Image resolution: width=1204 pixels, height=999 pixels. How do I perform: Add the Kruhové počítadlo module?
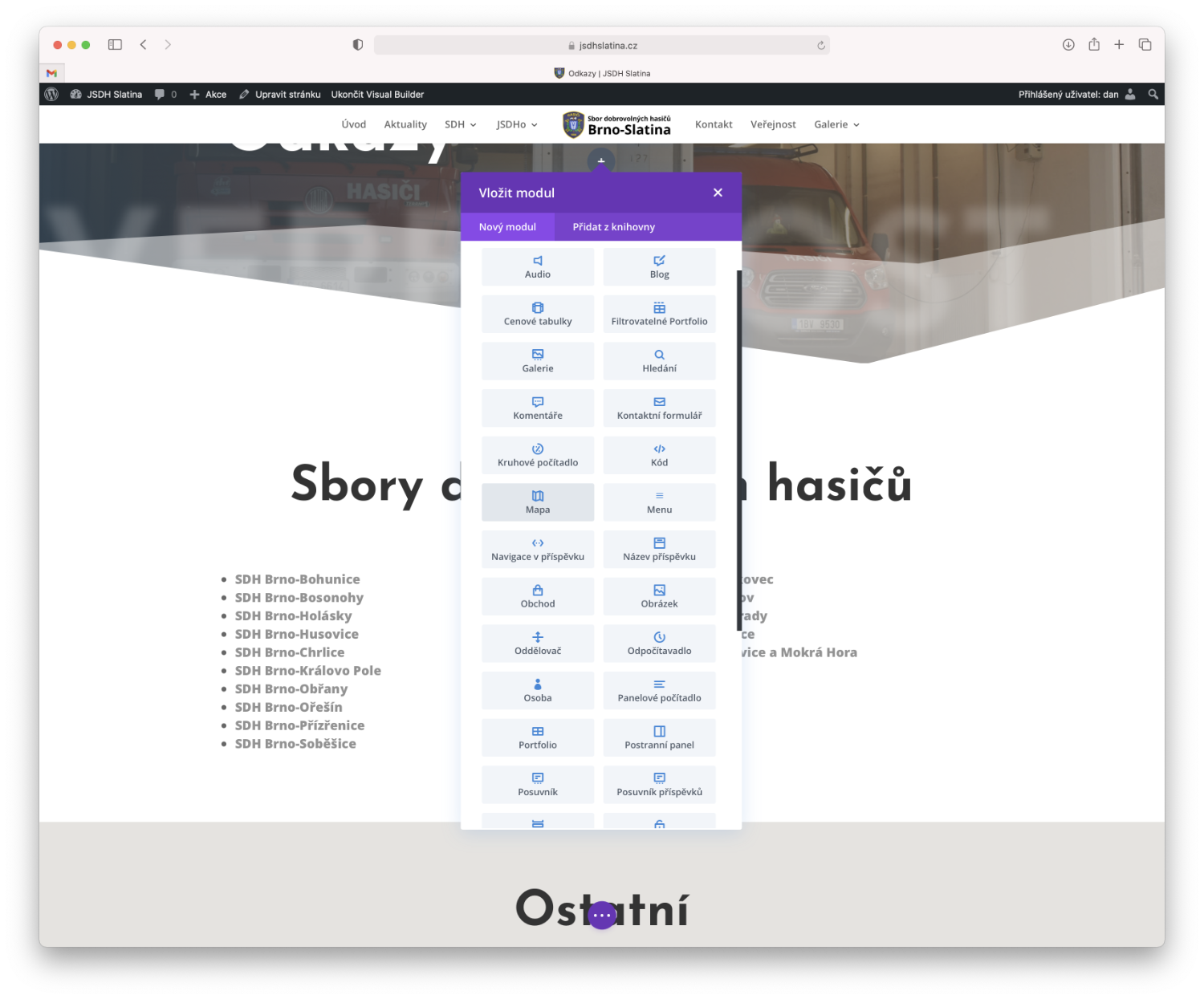pyautogui.click(x=537, y=455)
